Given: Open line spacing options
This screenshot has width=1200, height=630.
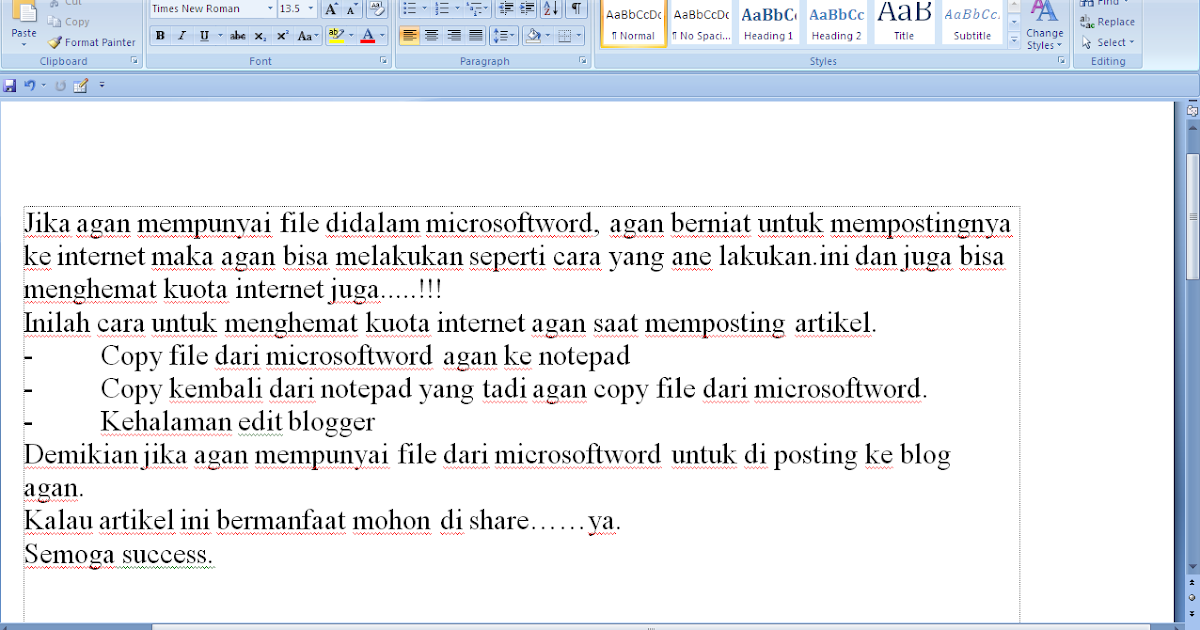Looking at the screenshot, I should [x=504, y=35].
